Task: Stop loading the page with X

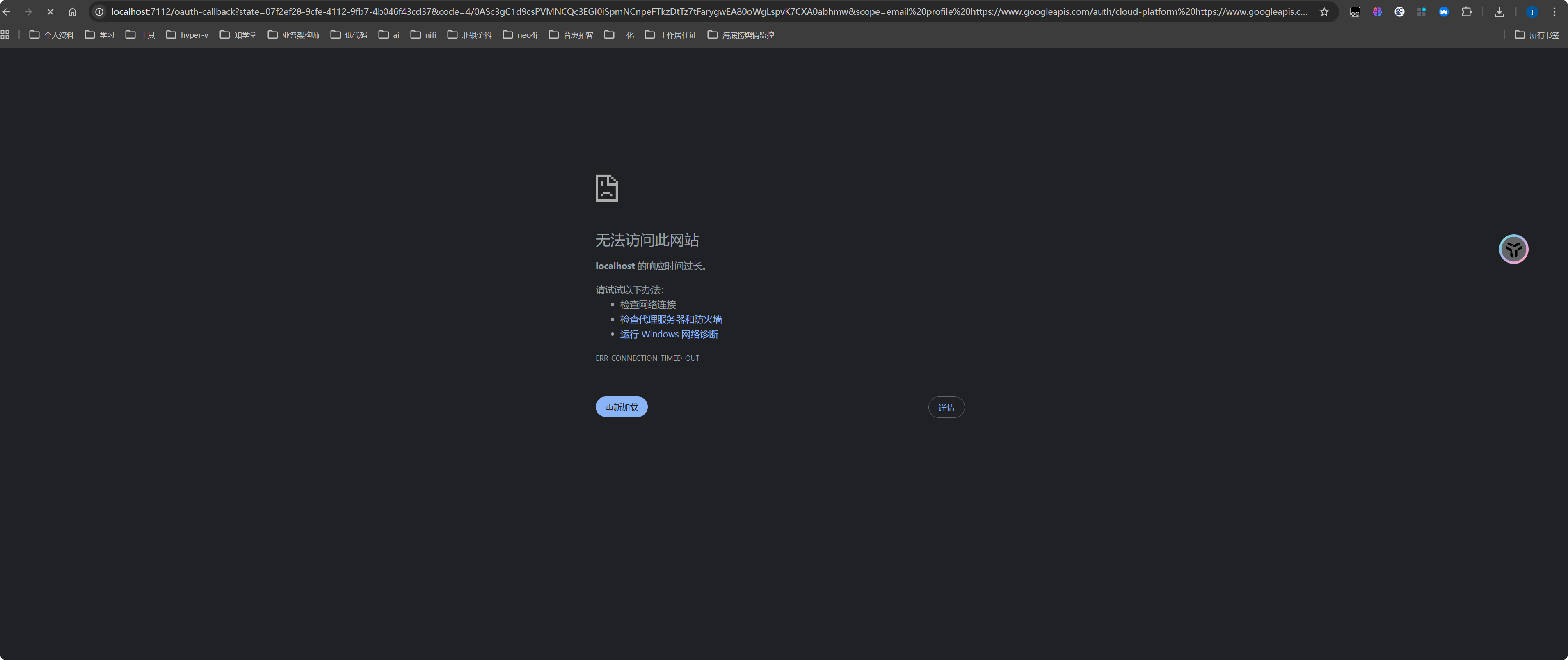Action: (x=50, y=11)
